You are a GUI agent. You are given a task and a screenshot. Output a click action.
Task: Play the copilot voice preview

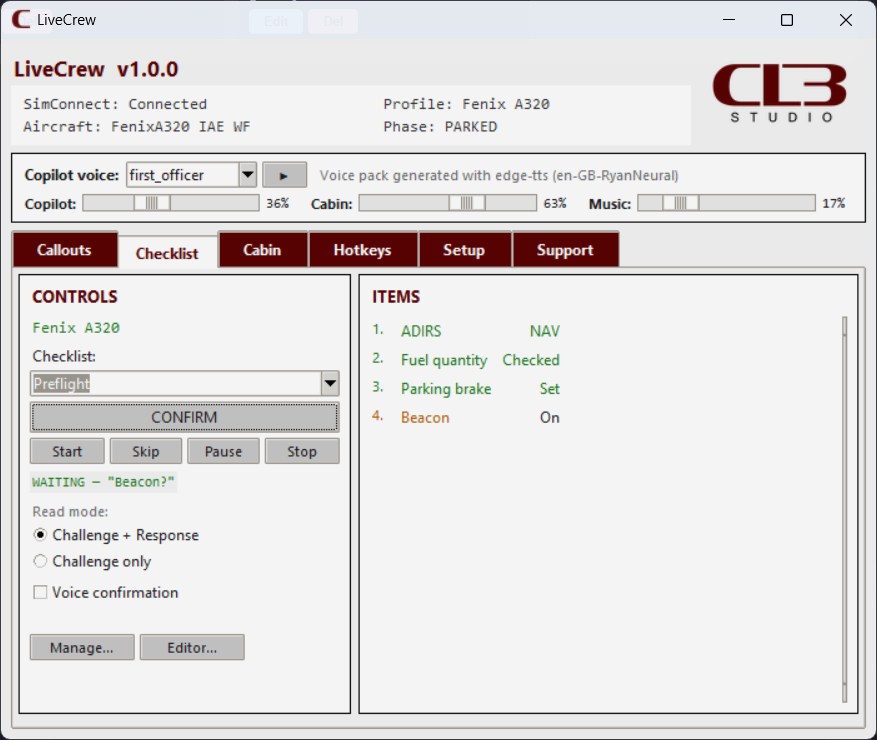coord(284,174)
